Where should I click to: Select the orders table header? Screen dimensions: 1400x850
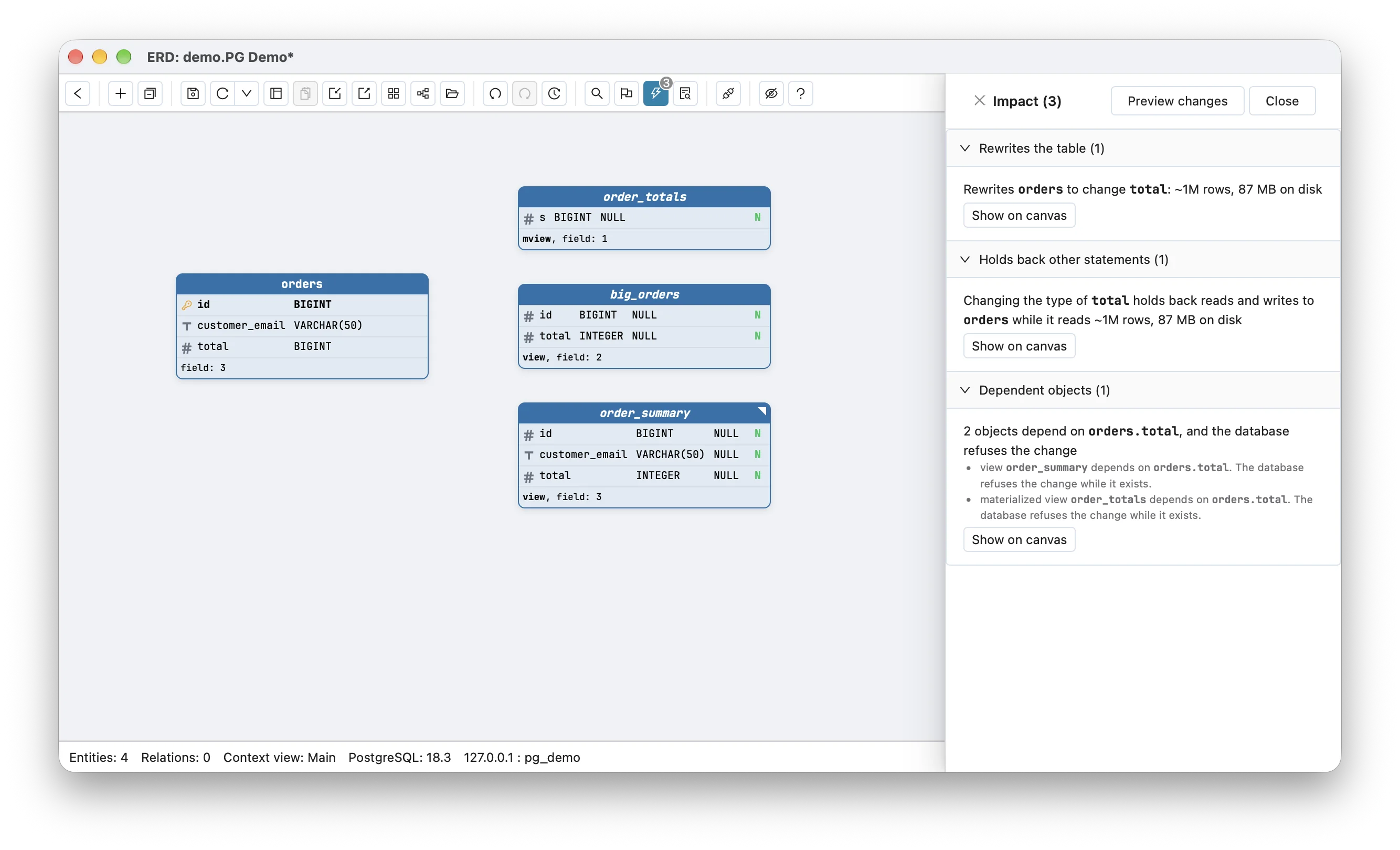pos(302,284)
